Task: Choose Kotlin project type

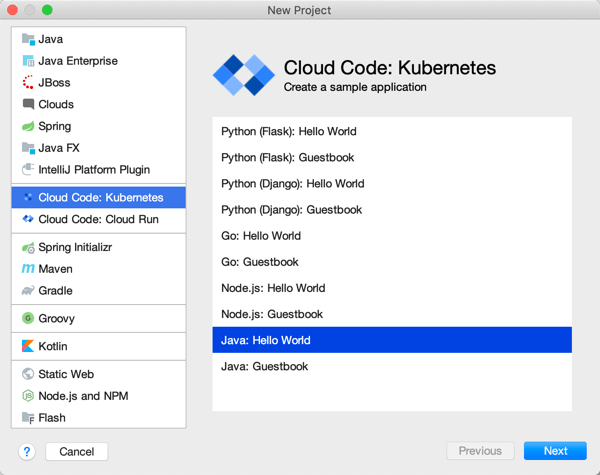Action: click(53, 346)
